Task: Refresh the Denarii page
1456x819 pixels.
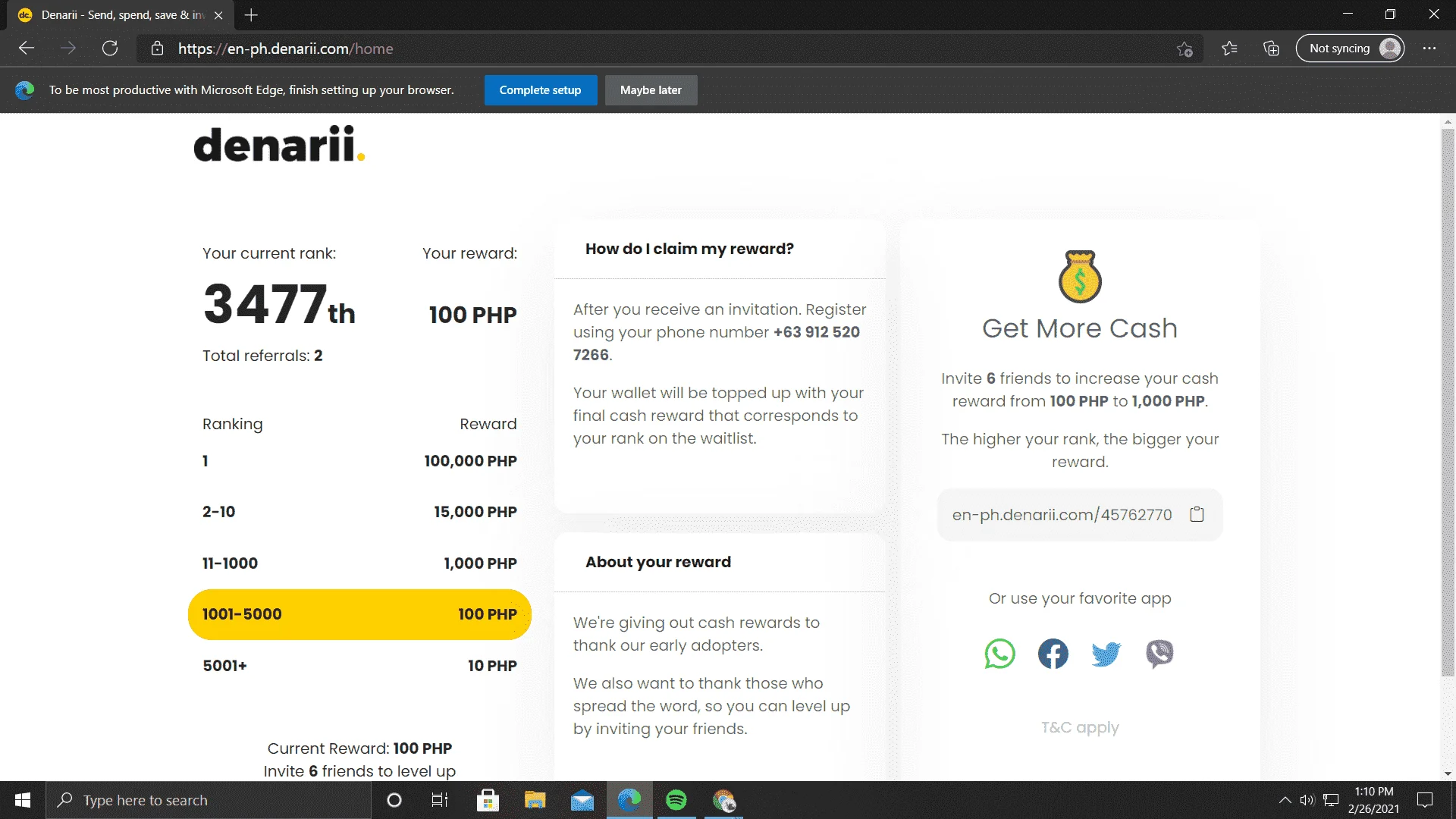Action: [110, 49]
